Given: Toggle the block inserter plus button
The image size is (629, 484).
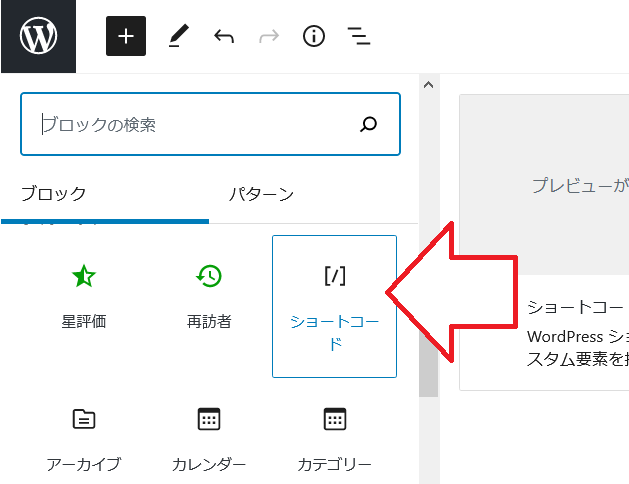Looking at the screenshot, I should [126, 37].
